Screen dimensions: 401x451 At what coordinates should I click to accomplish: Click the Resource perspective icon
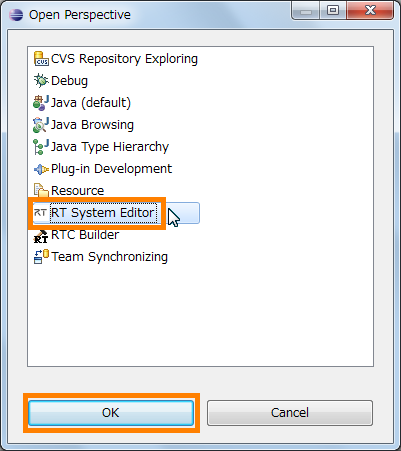click(x=41, y=191)
